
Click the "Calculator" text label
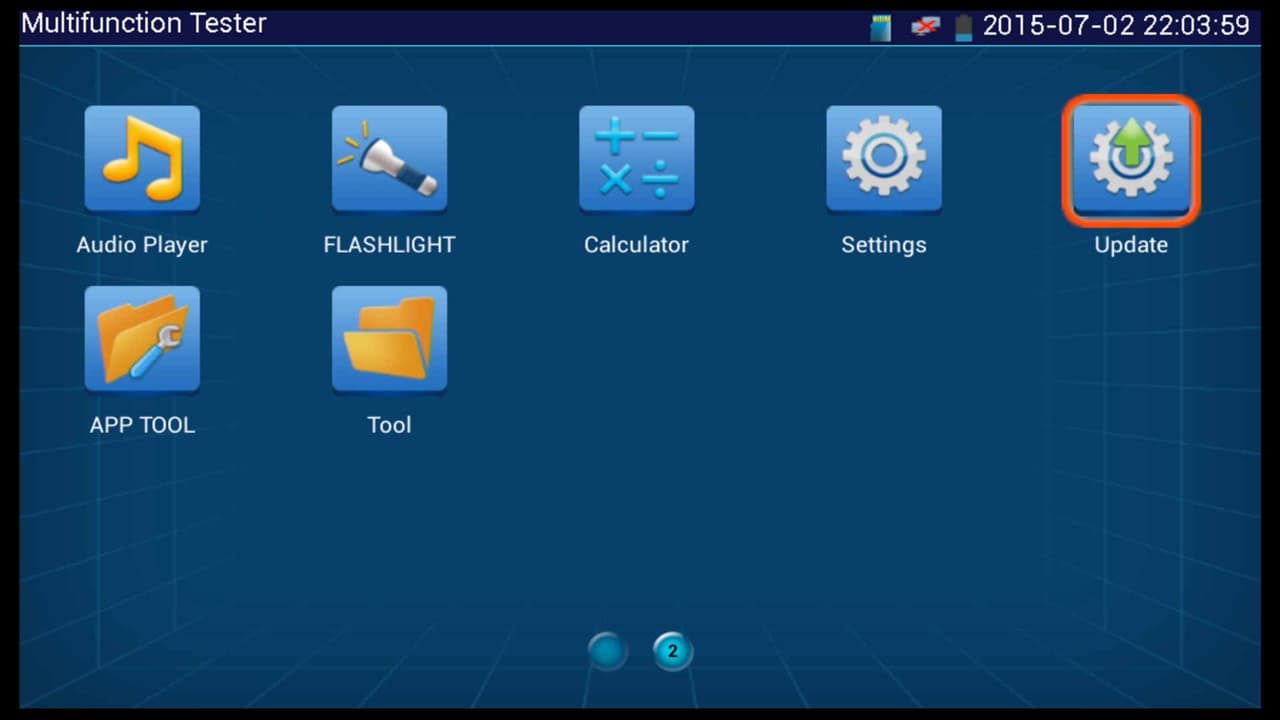click(636, 245)
